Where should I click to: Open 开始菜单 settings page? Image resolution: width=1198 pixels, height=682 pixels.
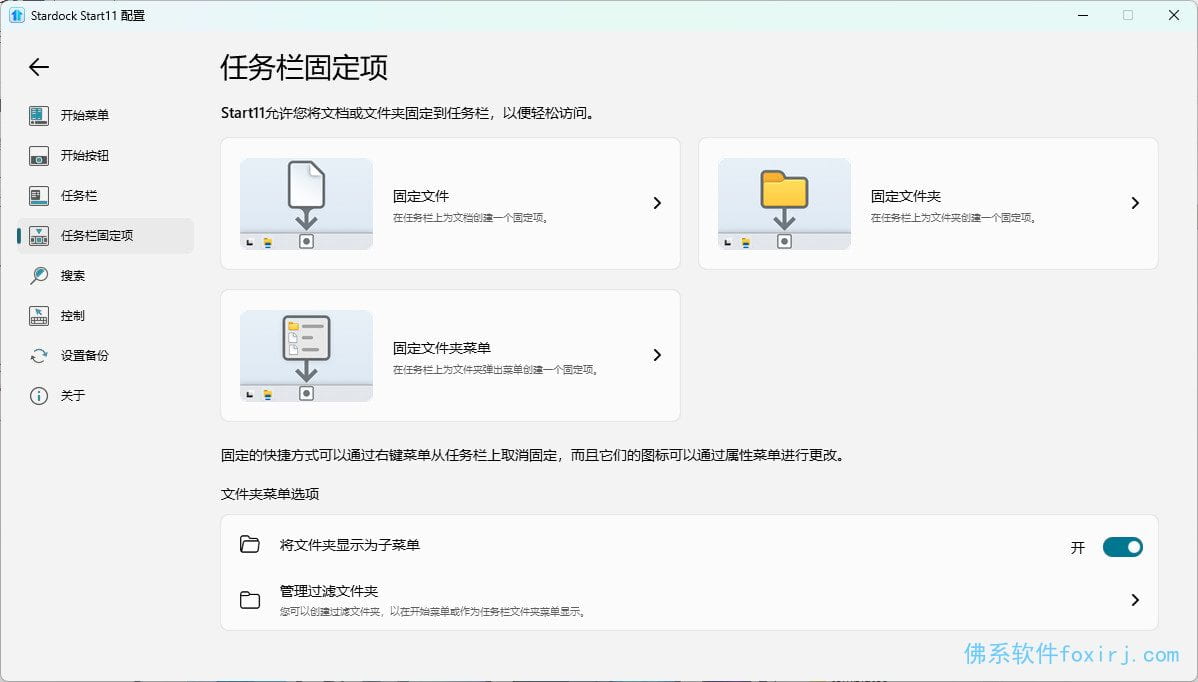[105, 115]
